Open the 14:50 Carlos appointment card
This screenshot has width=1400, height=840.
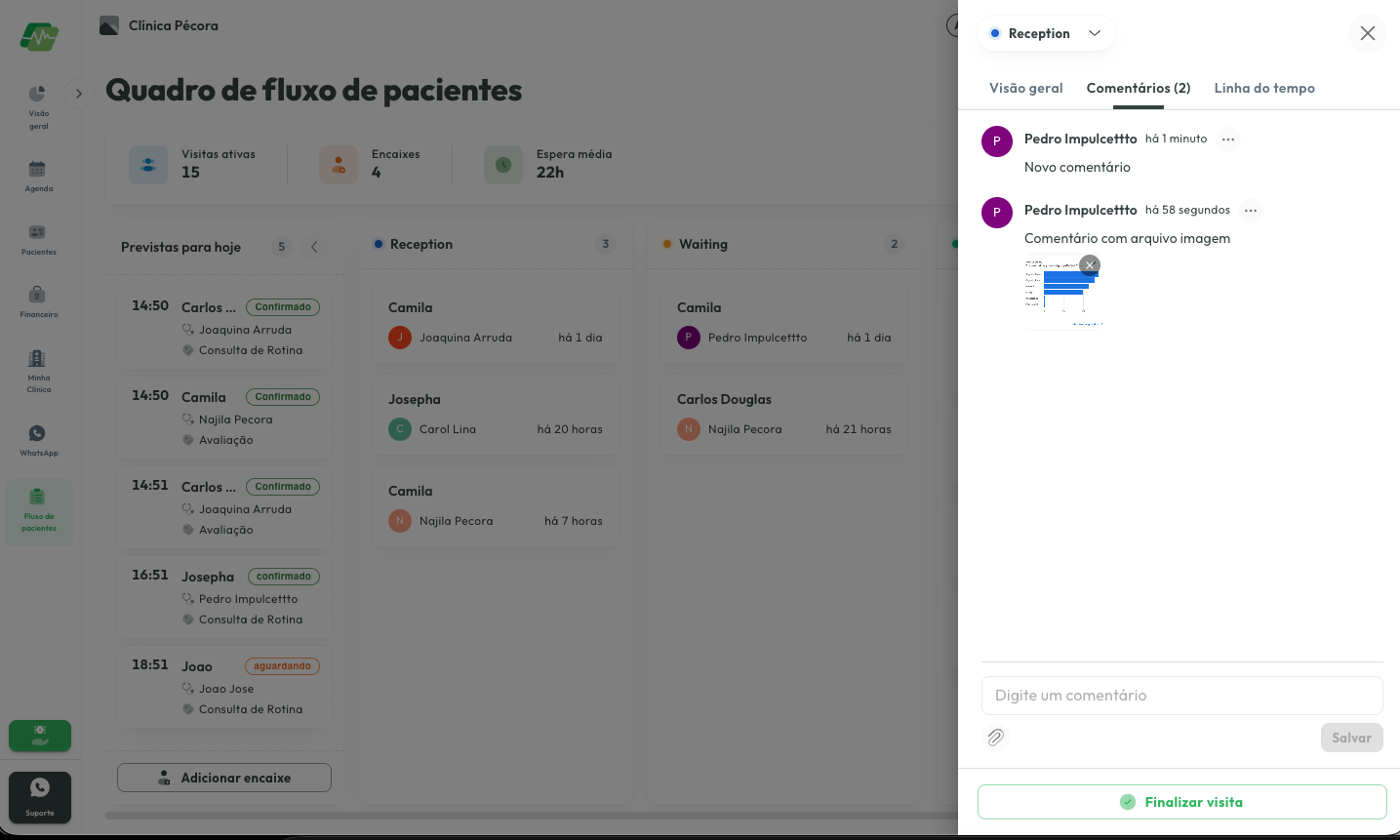click(x=224, y=328)
